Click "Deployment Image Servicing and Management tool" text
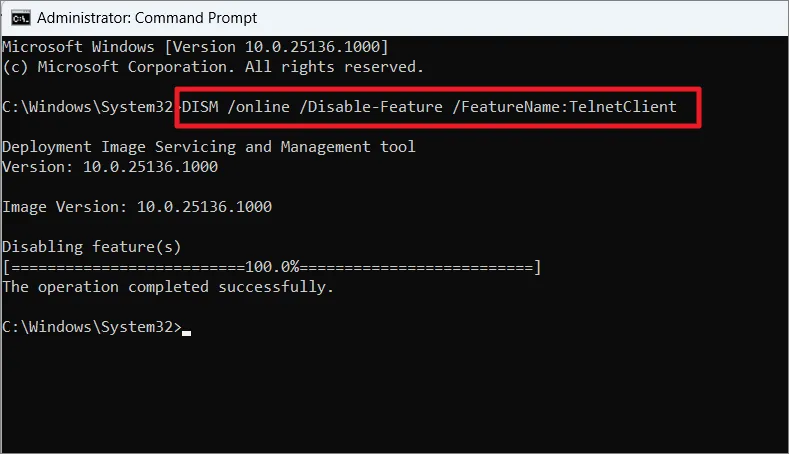The image size is (789, 454). 208,147
